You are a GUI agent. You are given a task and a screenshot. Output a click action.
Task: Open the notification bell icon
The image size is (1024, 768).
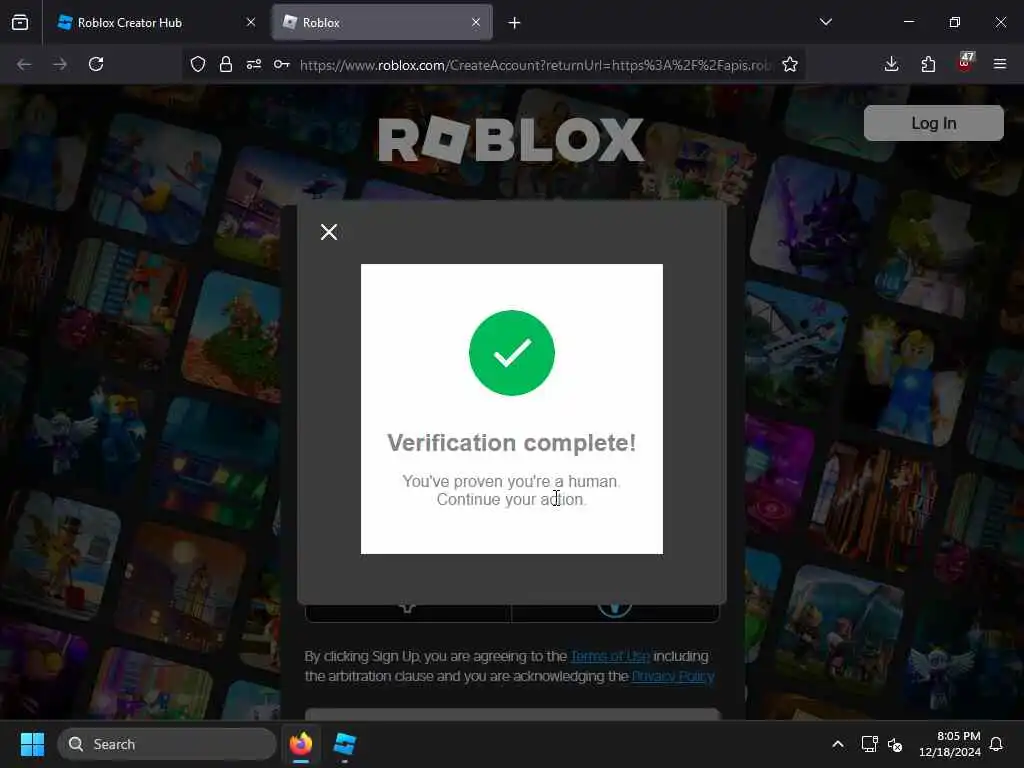[996, 744]
